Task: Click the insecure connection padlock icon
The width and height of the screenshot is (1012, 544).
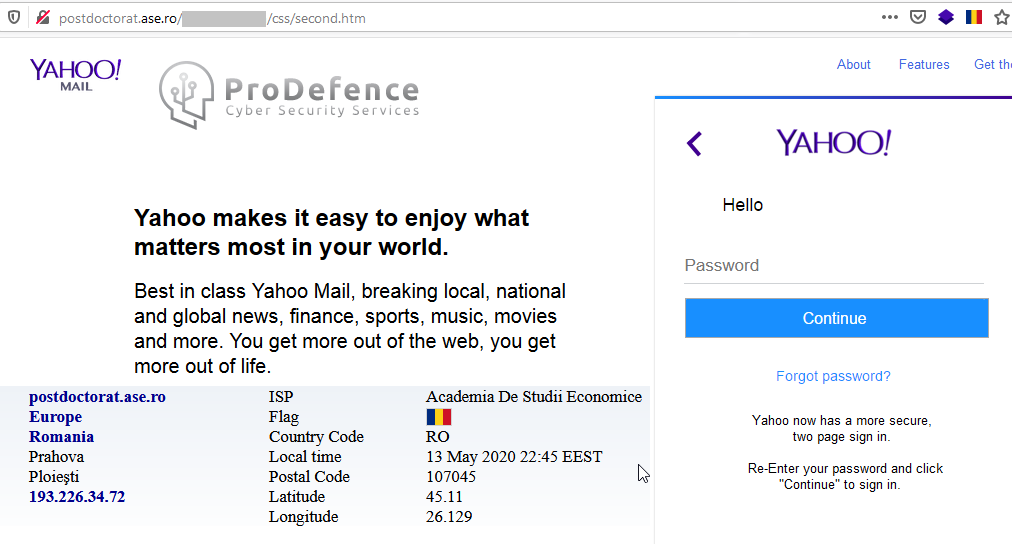Action: click(43, 17)
